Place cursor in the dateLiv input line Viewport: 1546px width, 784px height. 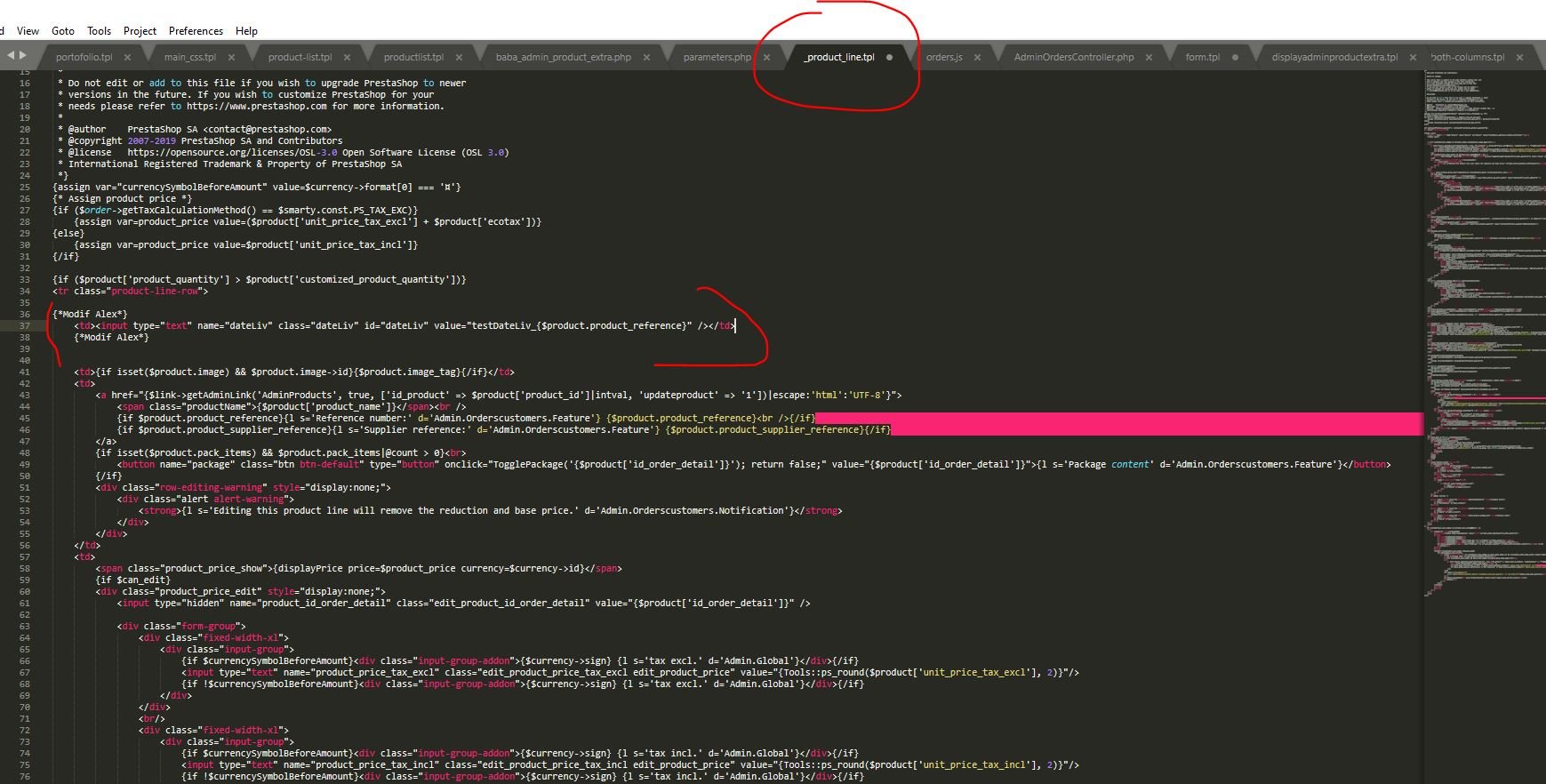[405, 325]
